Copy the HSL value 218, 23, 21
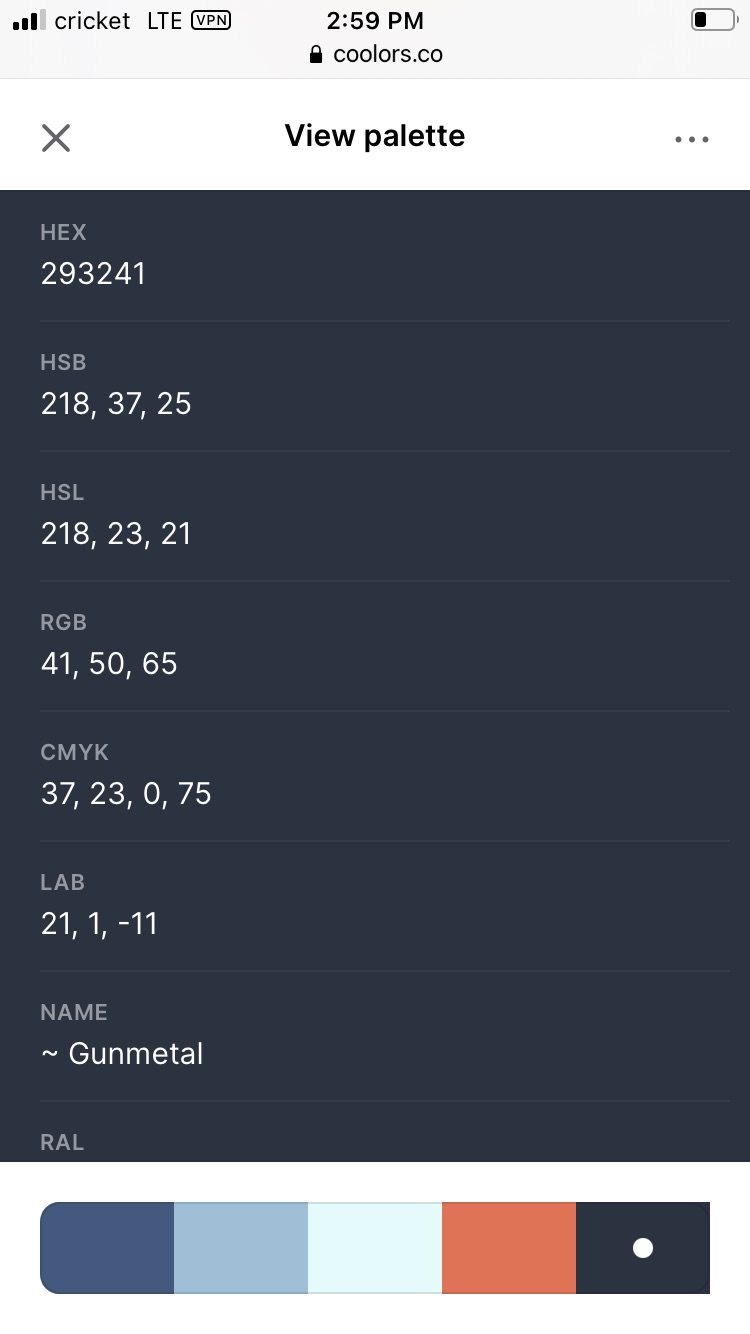750x1334 pixels. [116, 534]
